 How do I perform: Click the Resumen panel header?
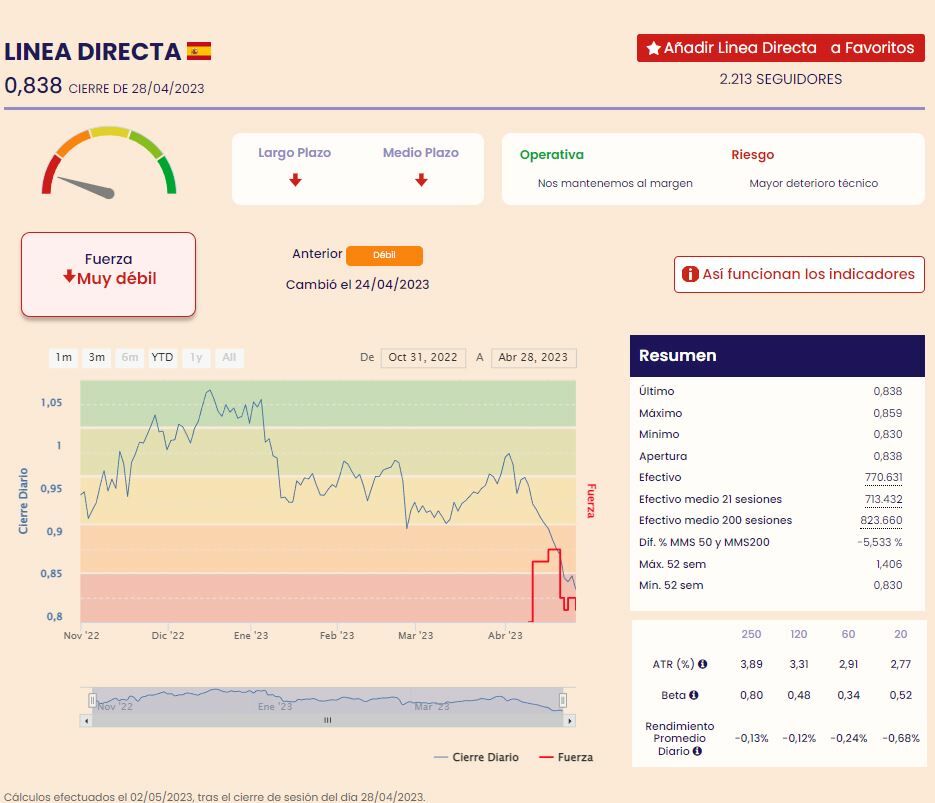(x=777, y=355)
